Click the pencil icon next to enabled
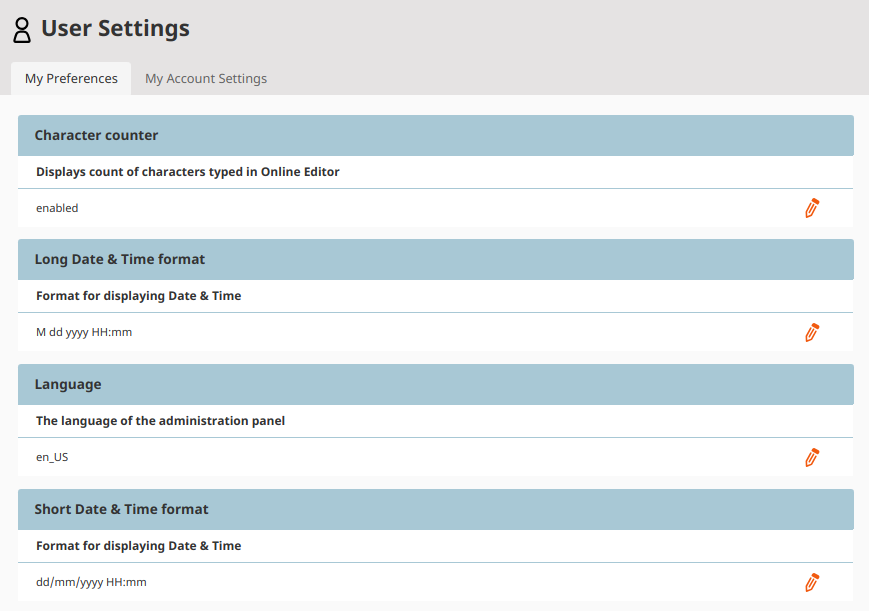The width and height of the screenshot is (869, 611). (811, 208)
